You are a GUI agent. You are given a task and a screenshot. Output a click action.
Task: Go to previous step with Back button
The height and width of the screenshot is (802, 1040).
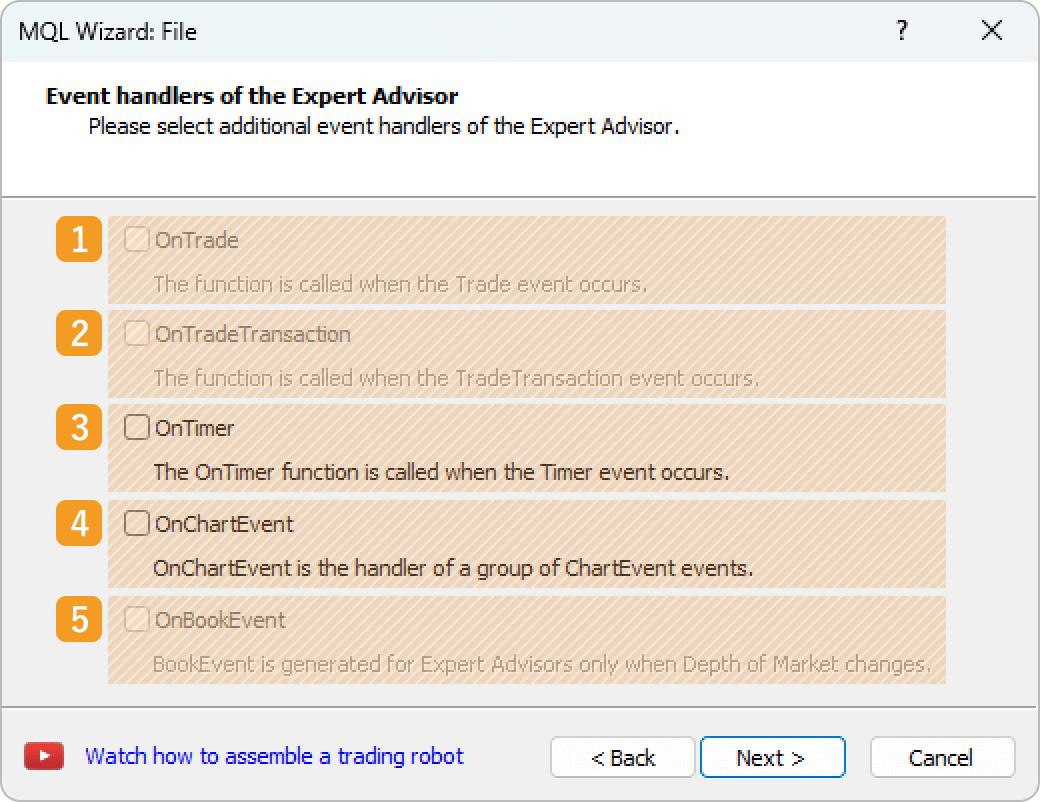pos(622,758)
